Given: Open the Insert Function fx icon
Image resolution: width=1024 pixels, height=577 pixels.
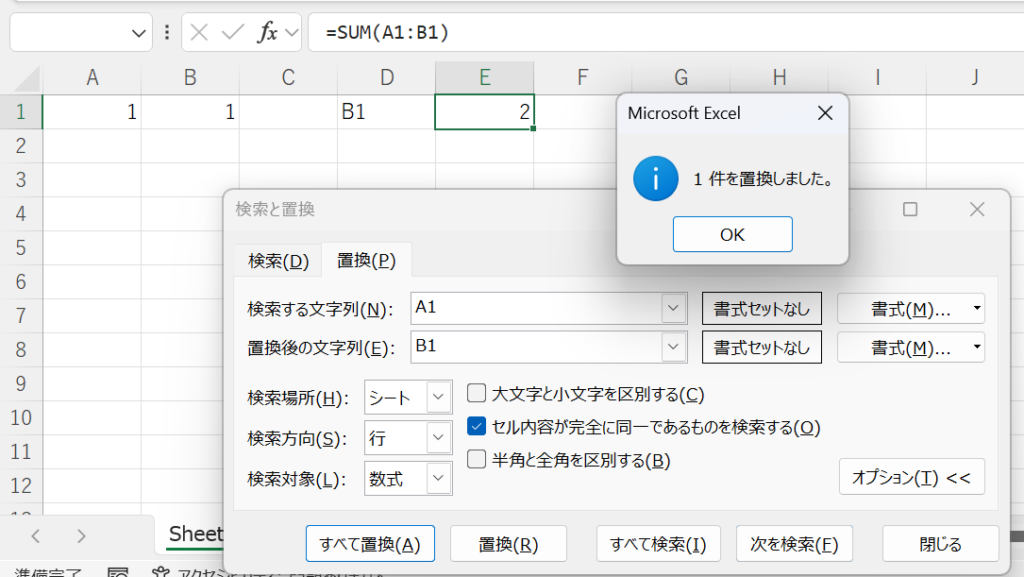Looking at the screenshot, I should tap(267, 32).
